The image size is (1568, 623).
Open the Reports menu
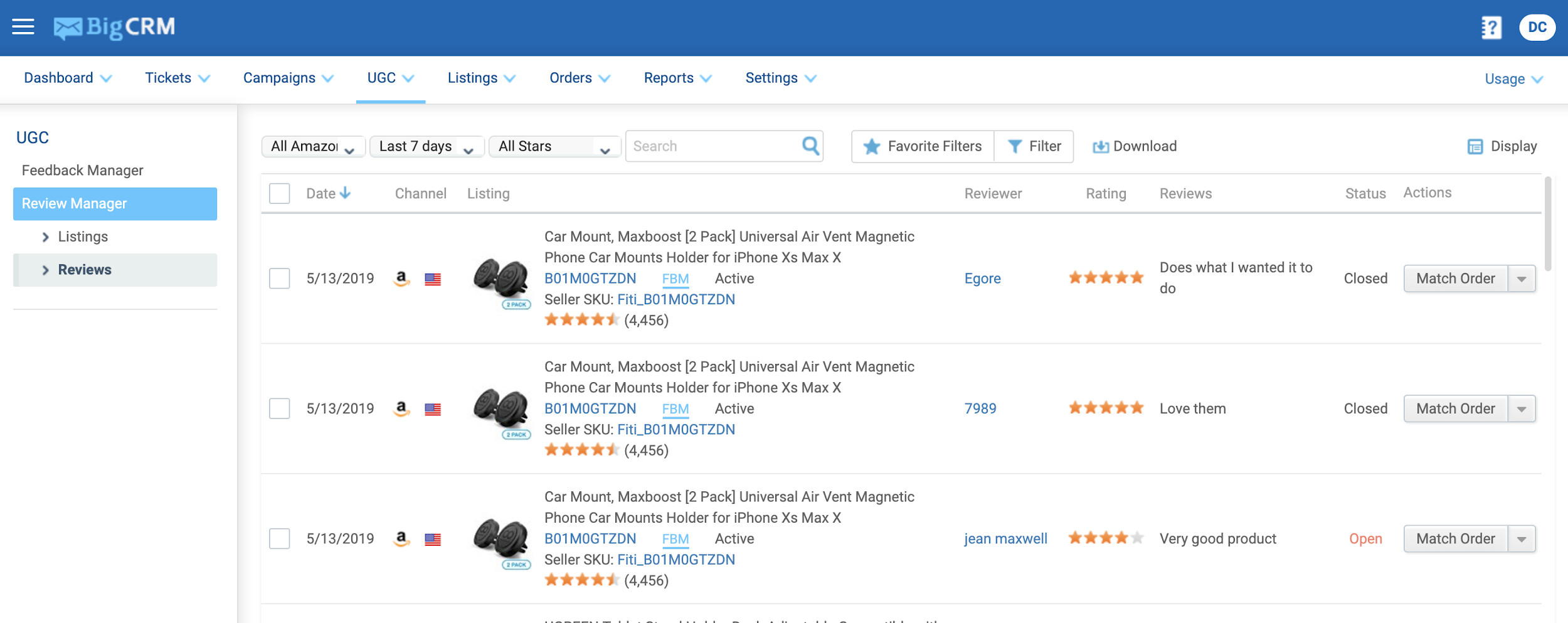[678, 78]
